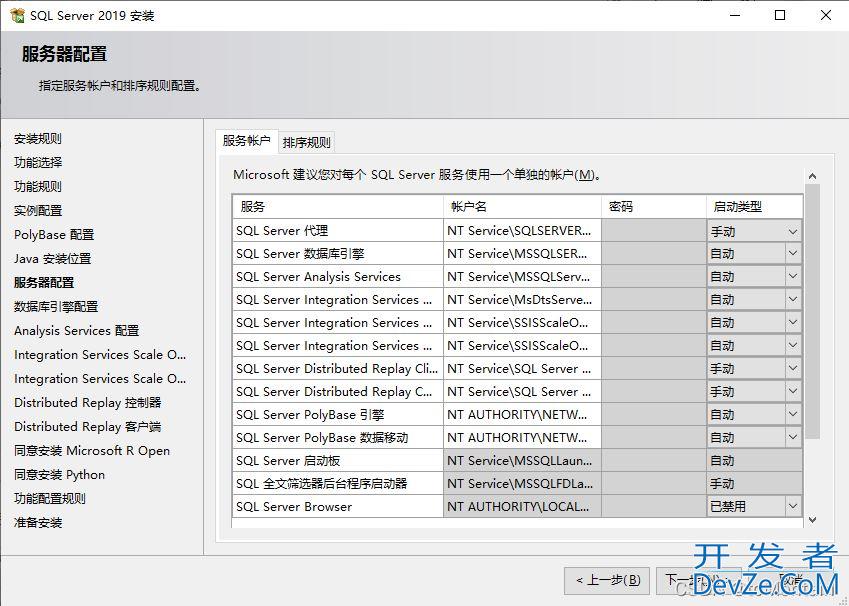Select Java 安装位置 in the steps list
This screenshot has height=606, width=849.
(x=53, y=258)
